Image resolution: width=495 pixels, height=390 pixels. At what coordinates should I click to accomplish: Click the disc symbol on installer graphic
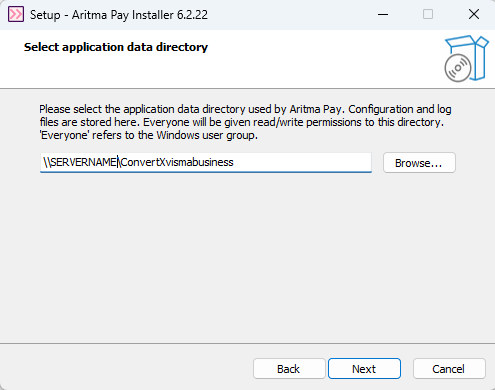[458, 68]
